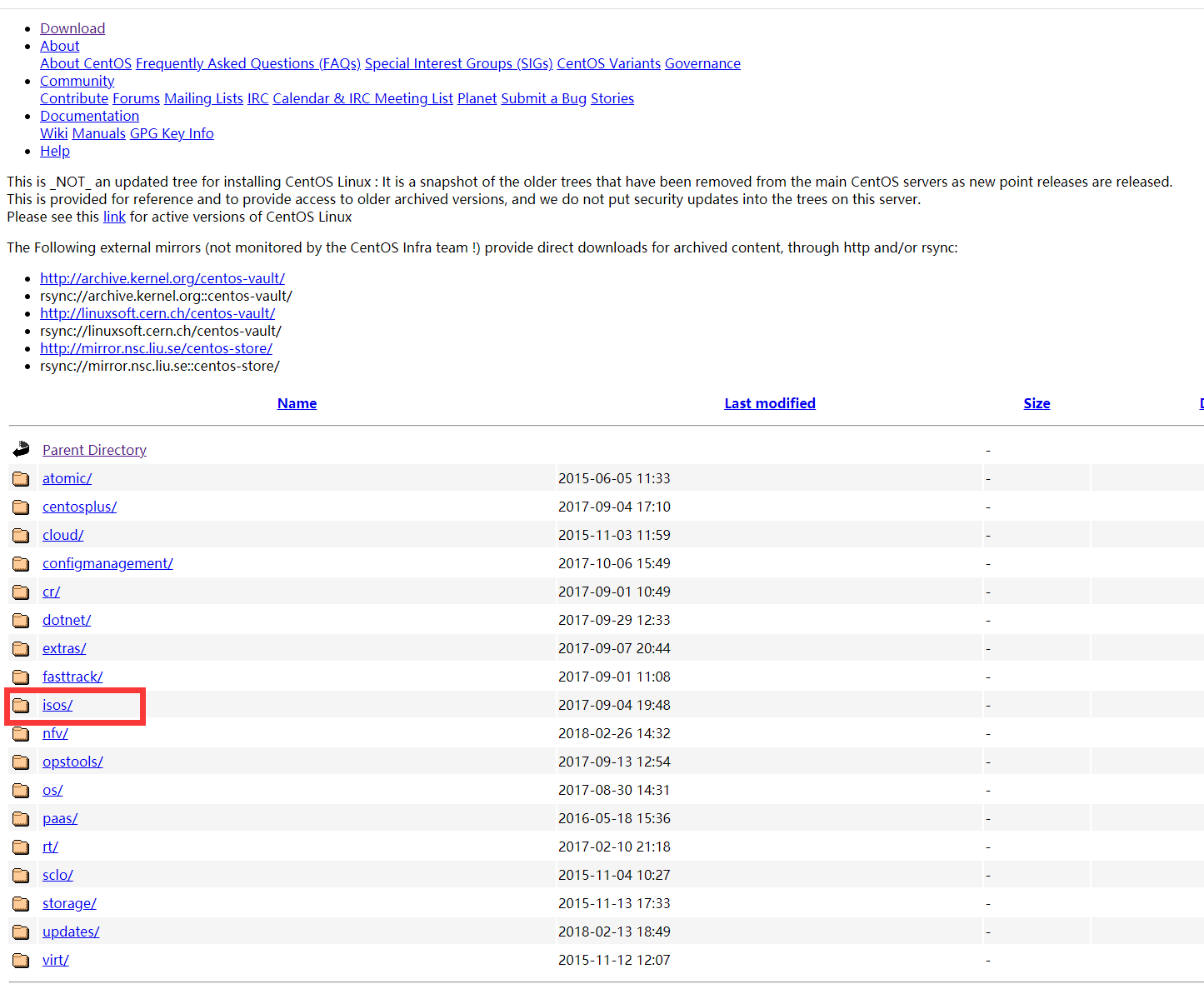
Task: Click the folder icon next to extras/
Action: point(21,648)
